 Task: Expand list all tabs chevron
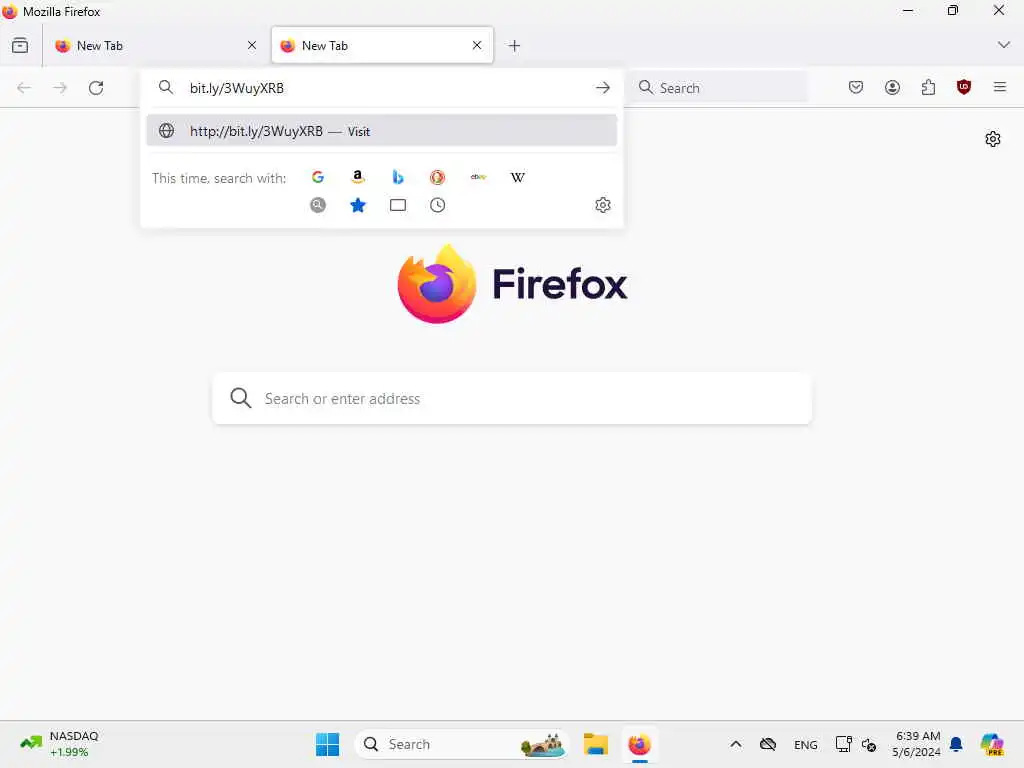click(1004, 45)
